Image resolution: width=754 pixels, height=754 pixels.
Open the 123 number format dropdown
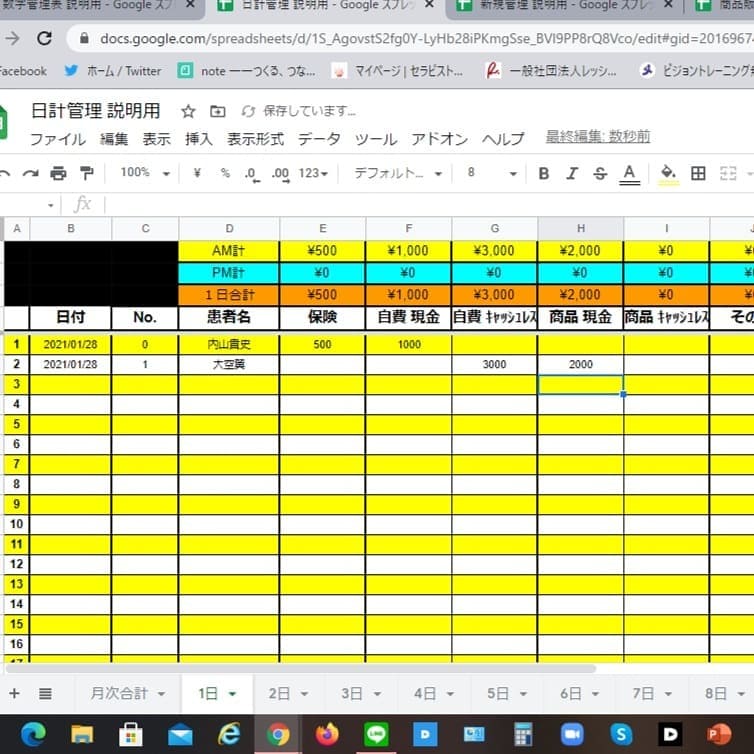point(313,173)
